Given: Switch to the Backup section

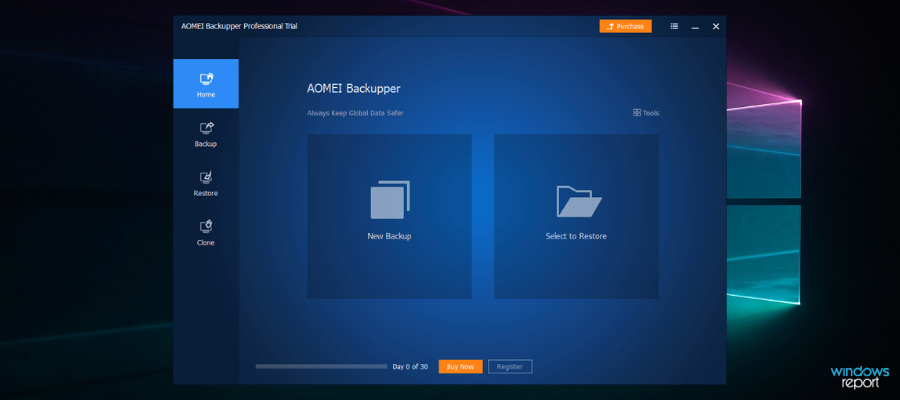Looking at the screenshot, I should point(206,135).
